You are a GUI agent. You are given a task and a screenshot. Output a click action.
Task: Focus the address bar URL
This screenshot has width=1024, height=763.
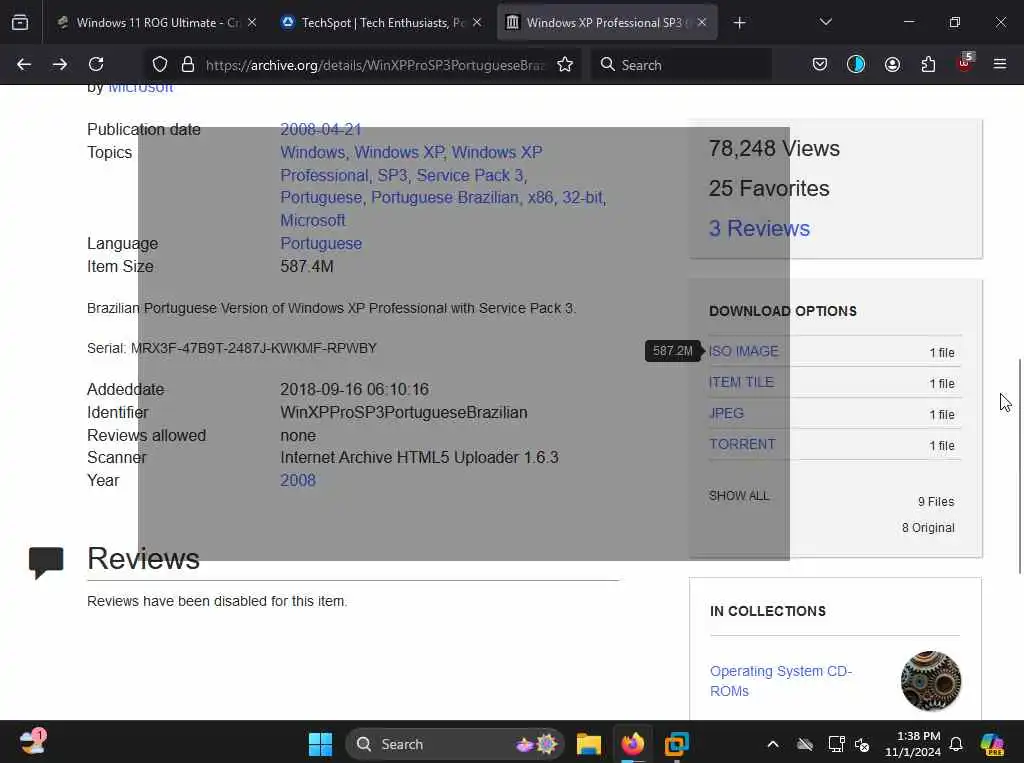click(375, 65)
